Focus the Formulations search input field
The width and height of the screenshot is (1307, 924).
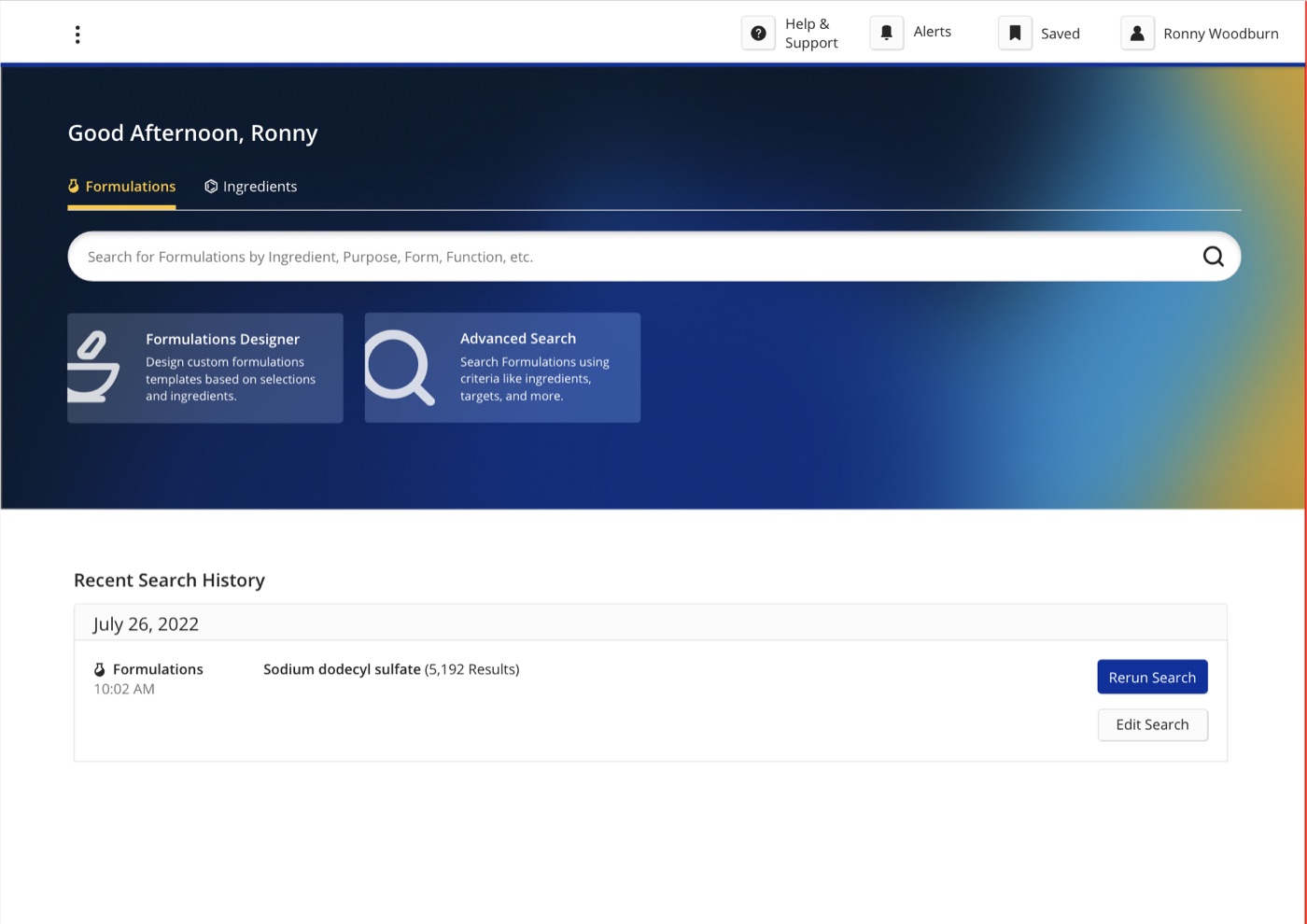[x=653, y=257]
